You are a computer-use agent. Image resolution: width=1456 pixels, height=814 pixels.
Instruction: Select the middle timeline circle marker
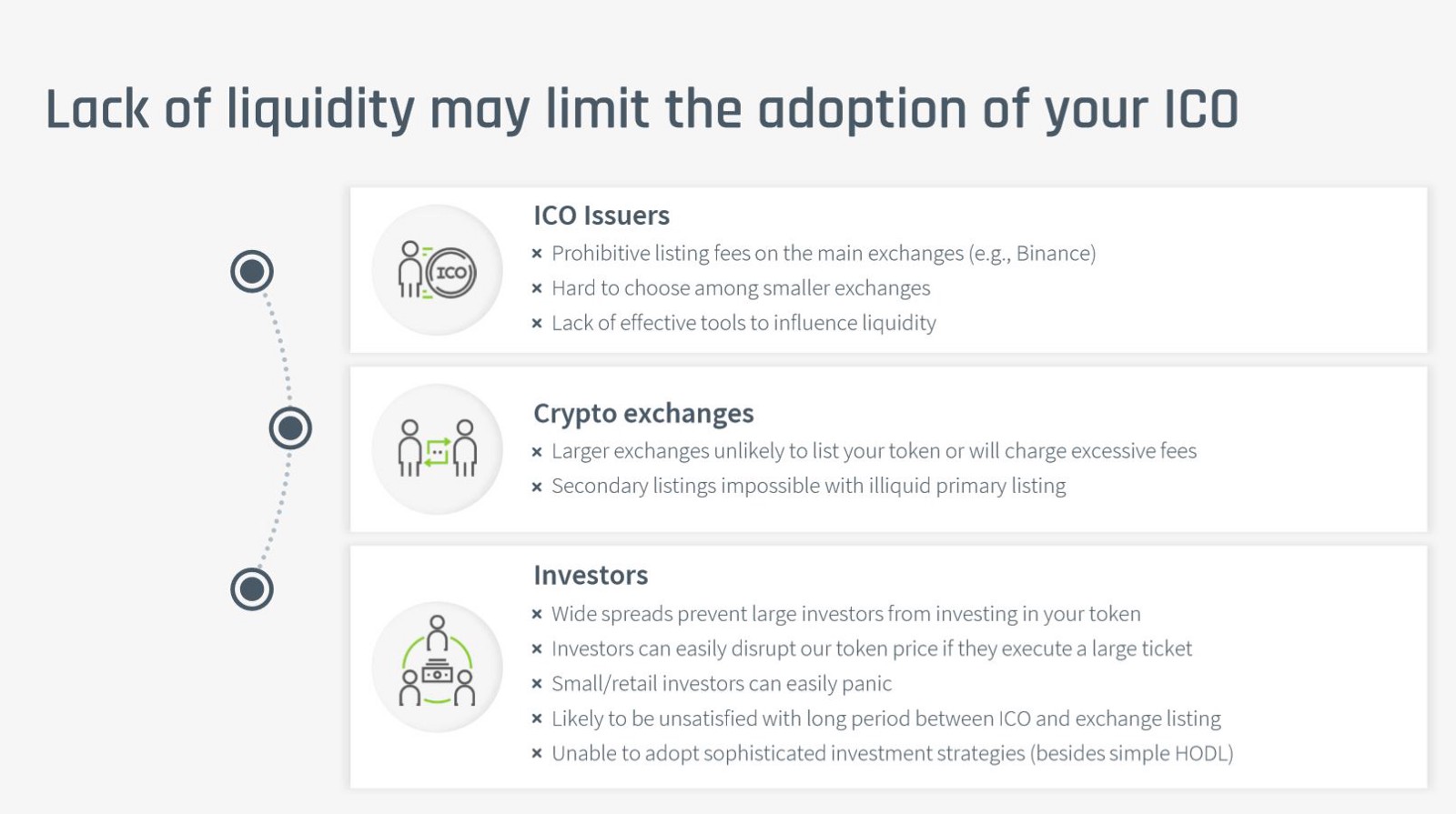(290, 428)
